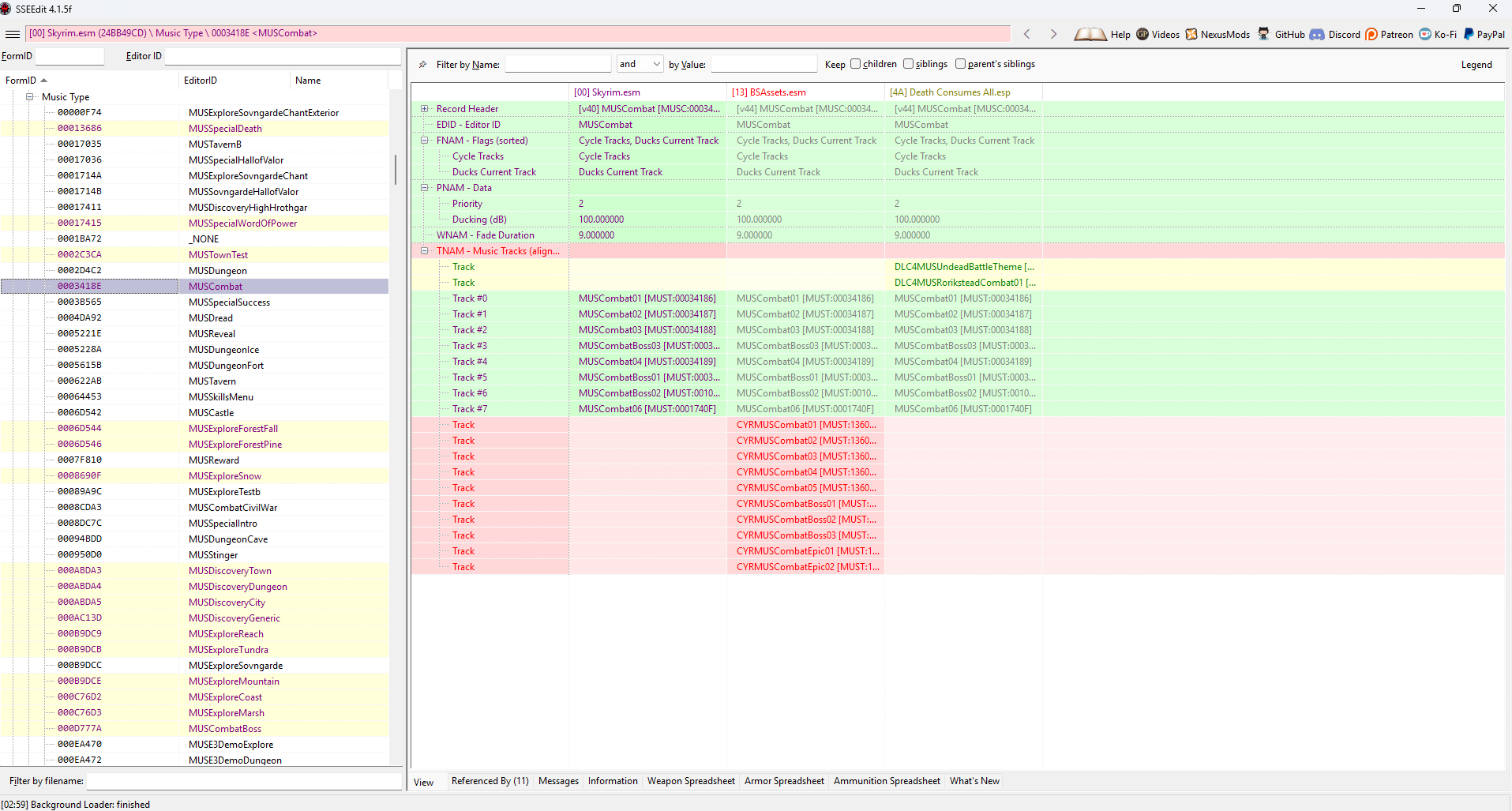Click Background Loader finished status text
The width and height of the screenshot is (1512, 811).
(76, 805)
